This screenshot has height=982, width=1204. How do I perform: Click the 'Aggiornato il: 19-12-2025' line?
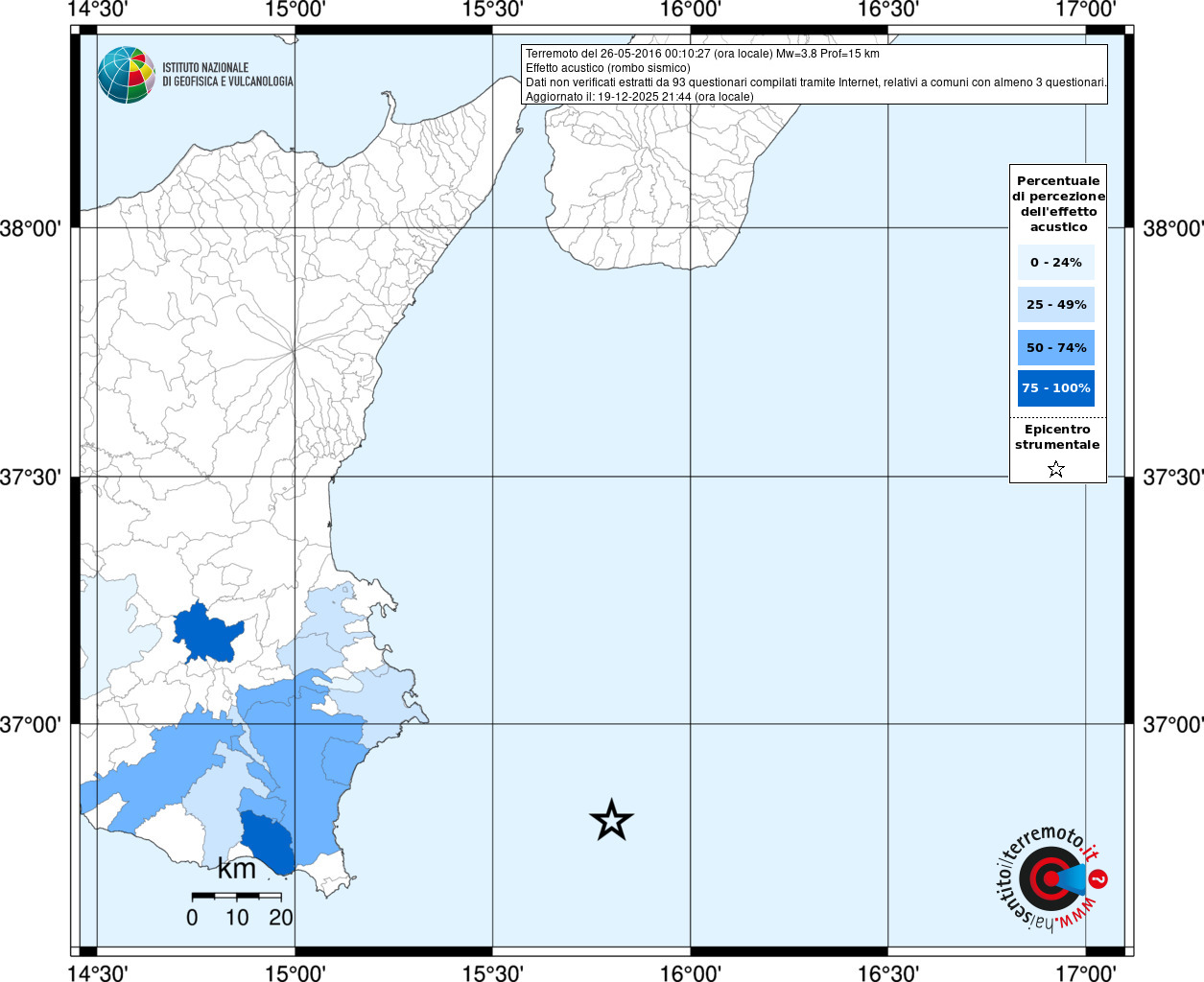(x=640, y=97)
